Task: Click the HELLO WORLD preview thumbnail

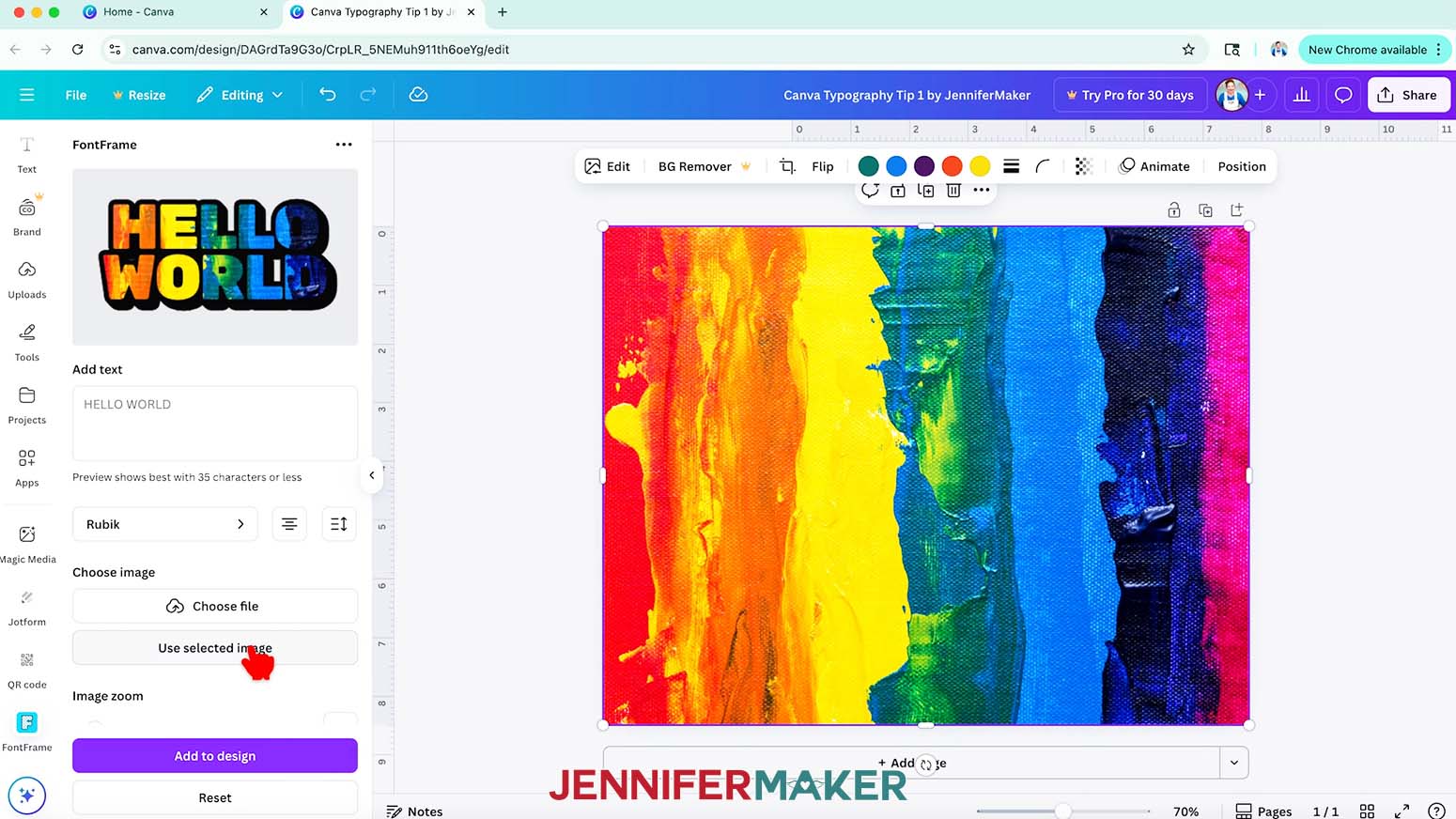Action: [x=215, y=256]
